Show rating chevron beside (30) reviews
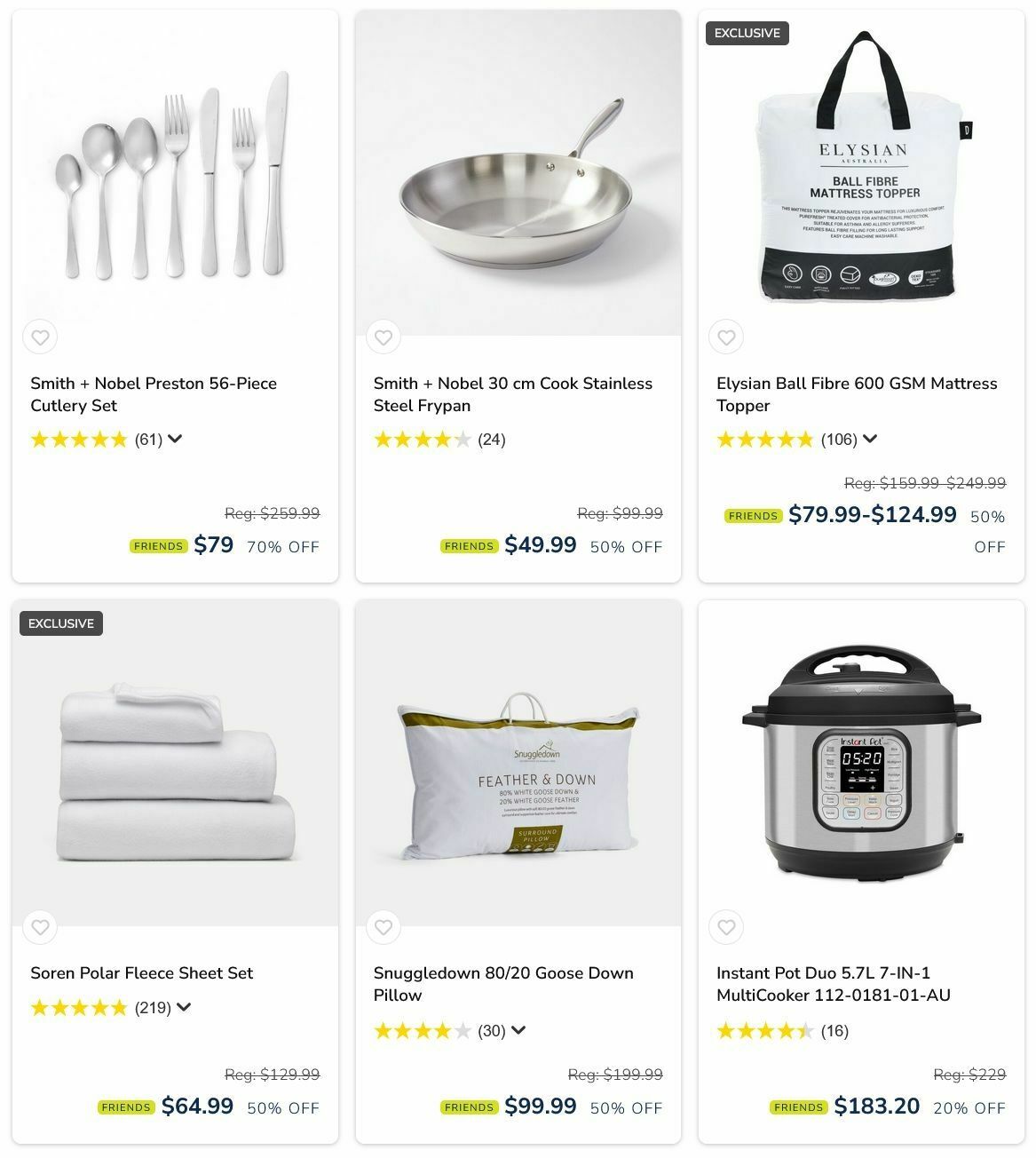This screenshot has height=1158, width=1036. point(518,1030)
